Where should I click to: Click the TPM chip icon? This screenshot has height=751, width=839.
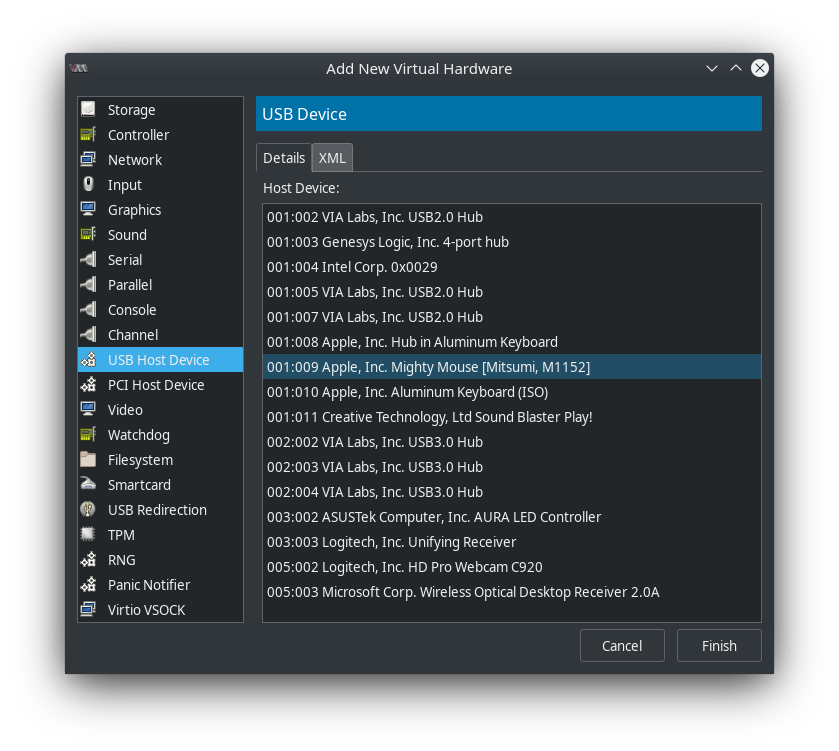[x=88, y=534]
